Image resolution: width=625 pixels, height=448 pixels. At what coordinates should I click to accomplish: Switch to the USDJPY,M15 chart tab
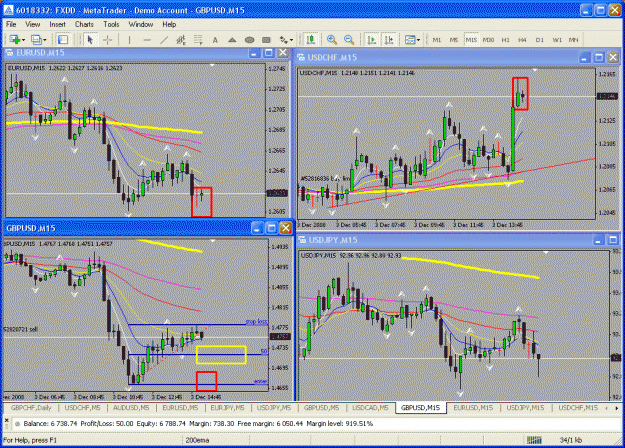point(525,408)
